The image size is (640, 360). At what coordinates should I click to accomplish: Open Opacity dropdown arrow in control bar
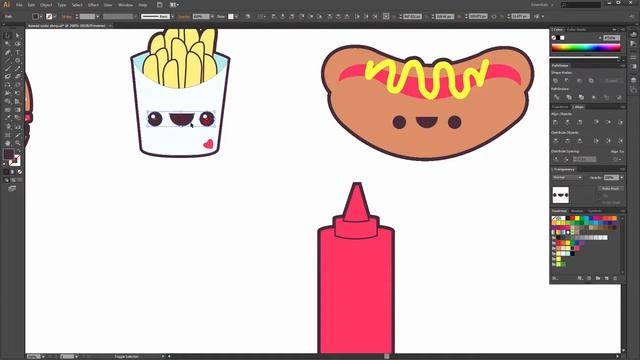tap(212, 16)
